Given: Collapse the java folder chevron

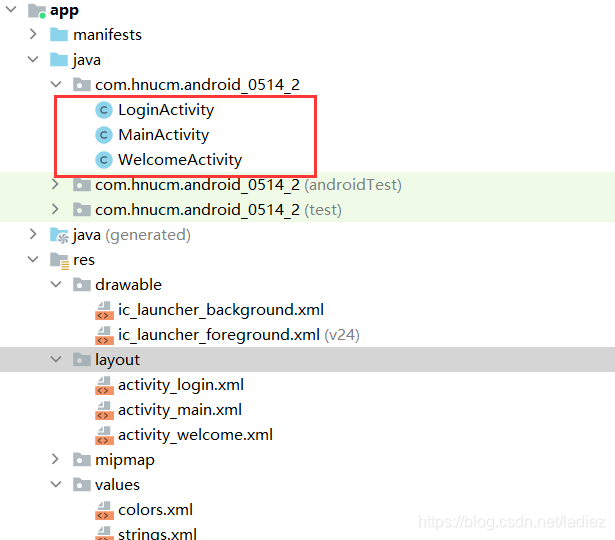Looking at the screenshot, I should pos(33,59).
